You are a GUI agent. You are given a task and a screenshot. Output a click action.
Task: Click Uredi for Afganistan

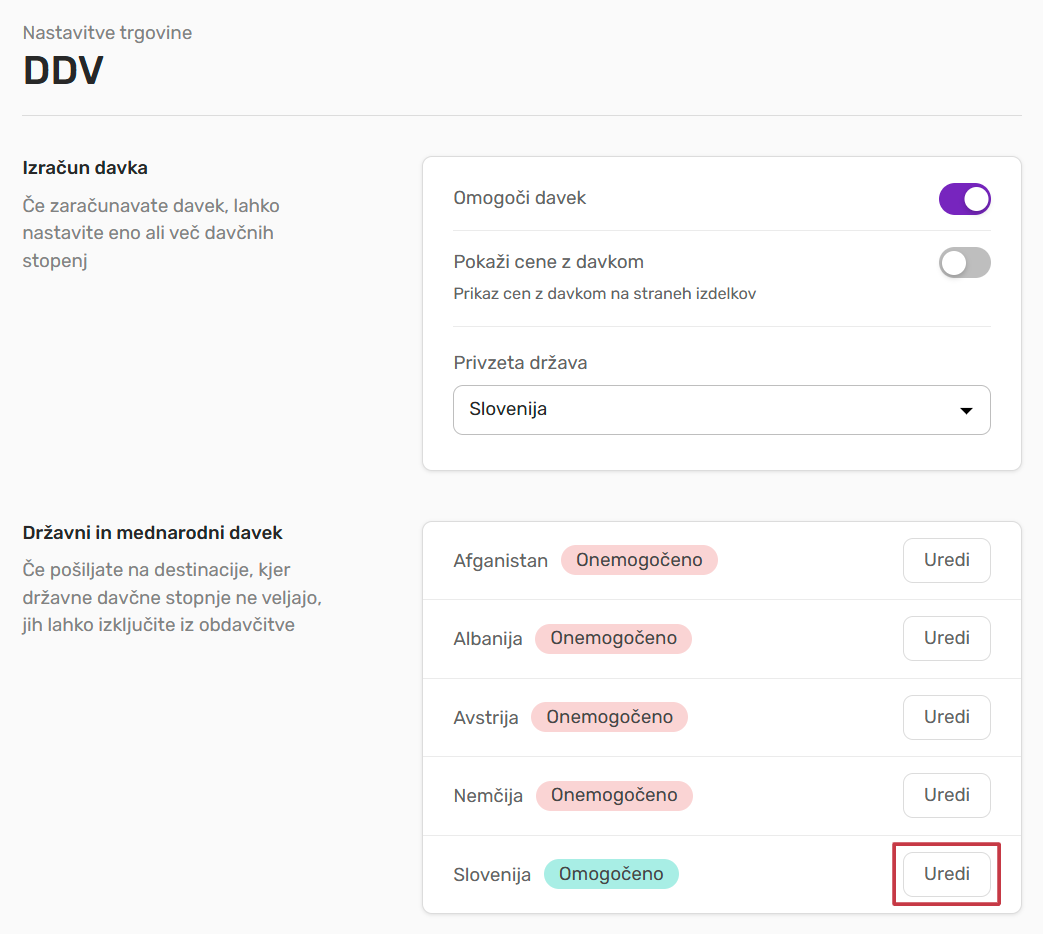click(x=946, y=560)
